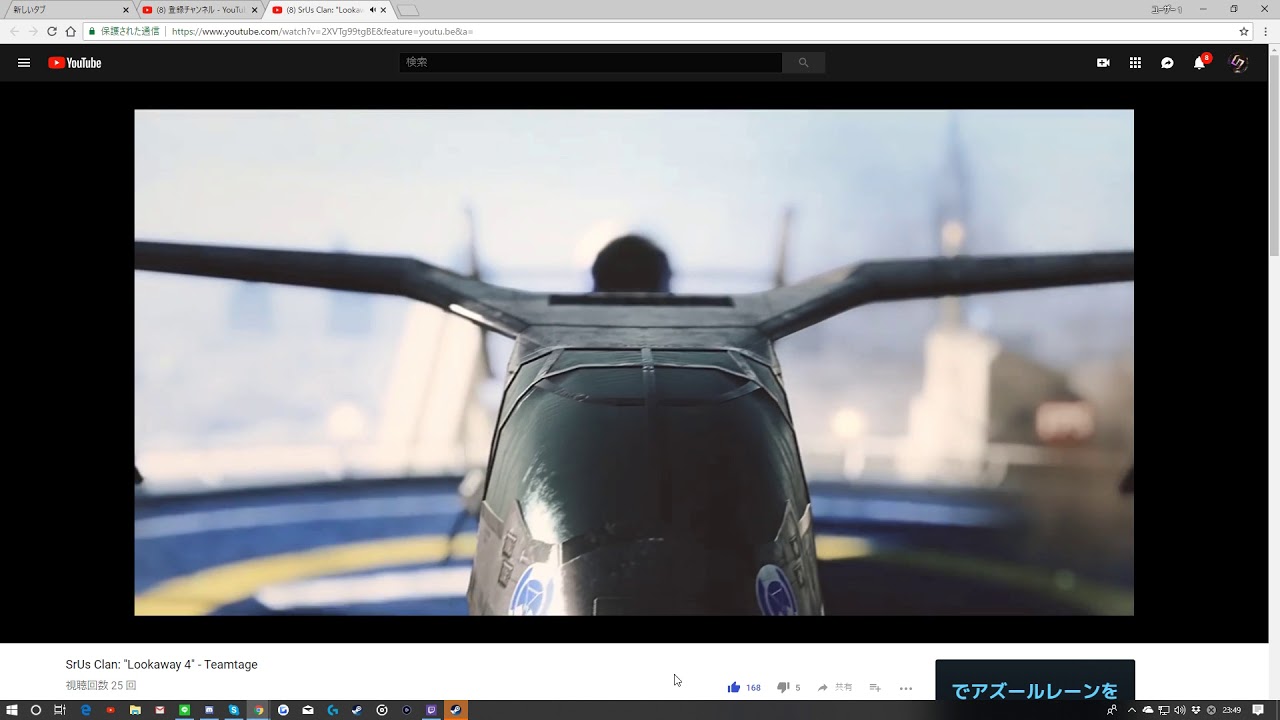Open the Windows Start menu
1280x720 pixels.
pos(12,710)
